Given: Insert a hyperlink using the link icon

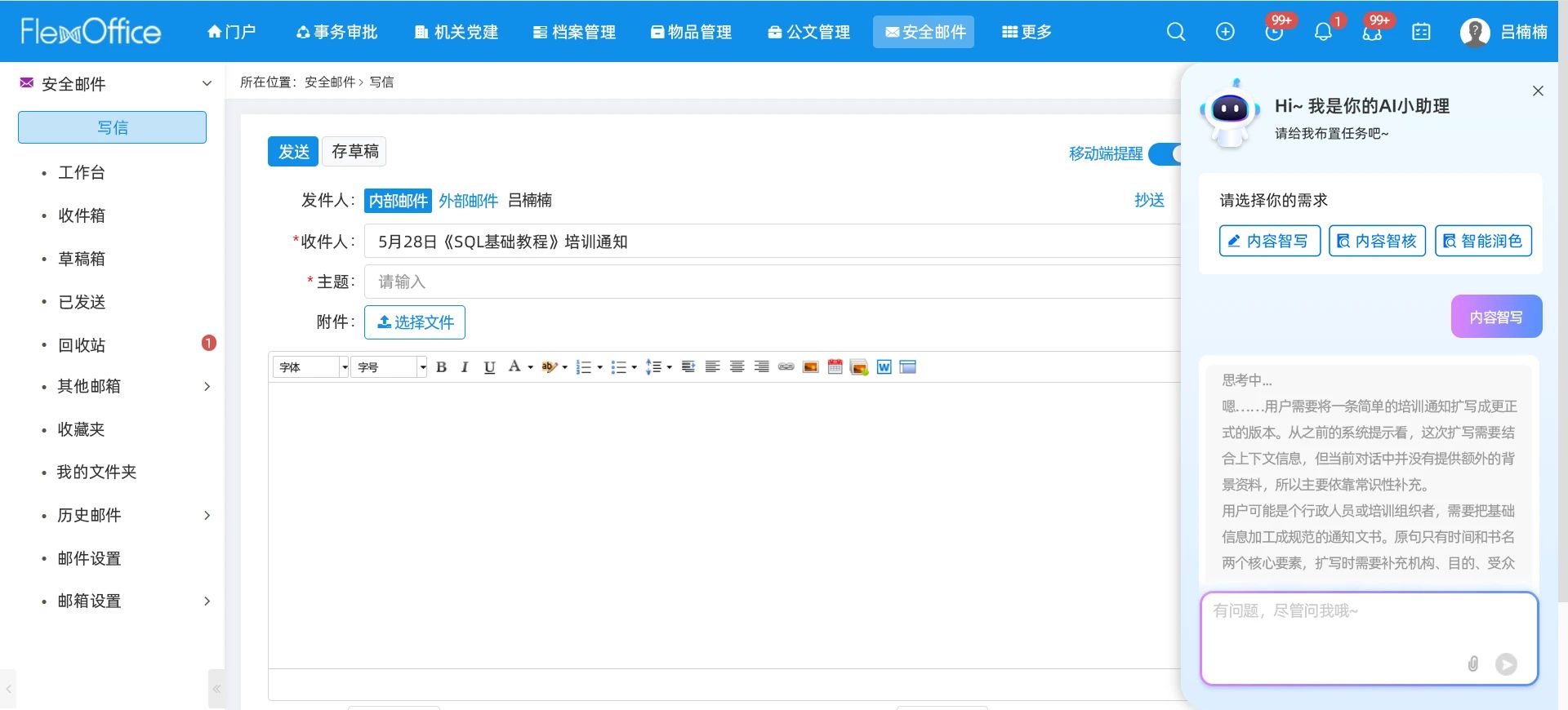Looking at the screenshot, I should [x=786, y=367].
